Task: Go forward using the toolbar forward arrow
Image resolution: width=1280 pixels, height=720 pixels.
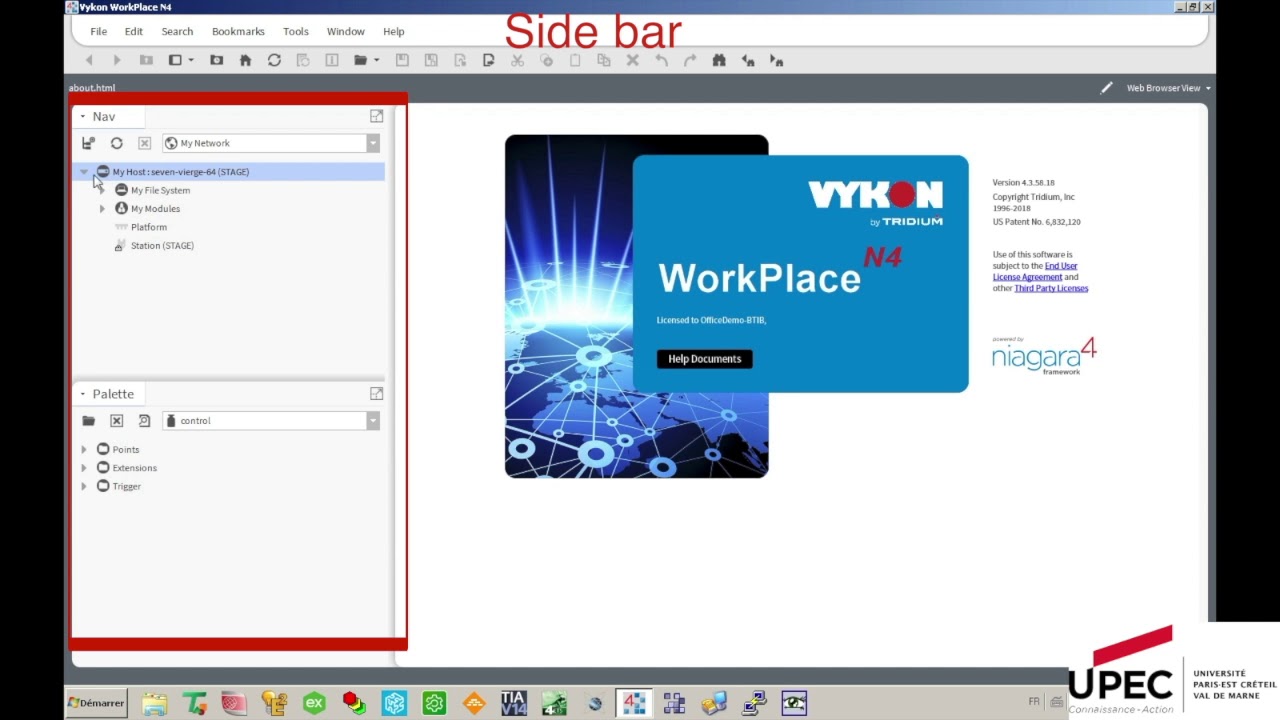Action: (x=117, y=61)
